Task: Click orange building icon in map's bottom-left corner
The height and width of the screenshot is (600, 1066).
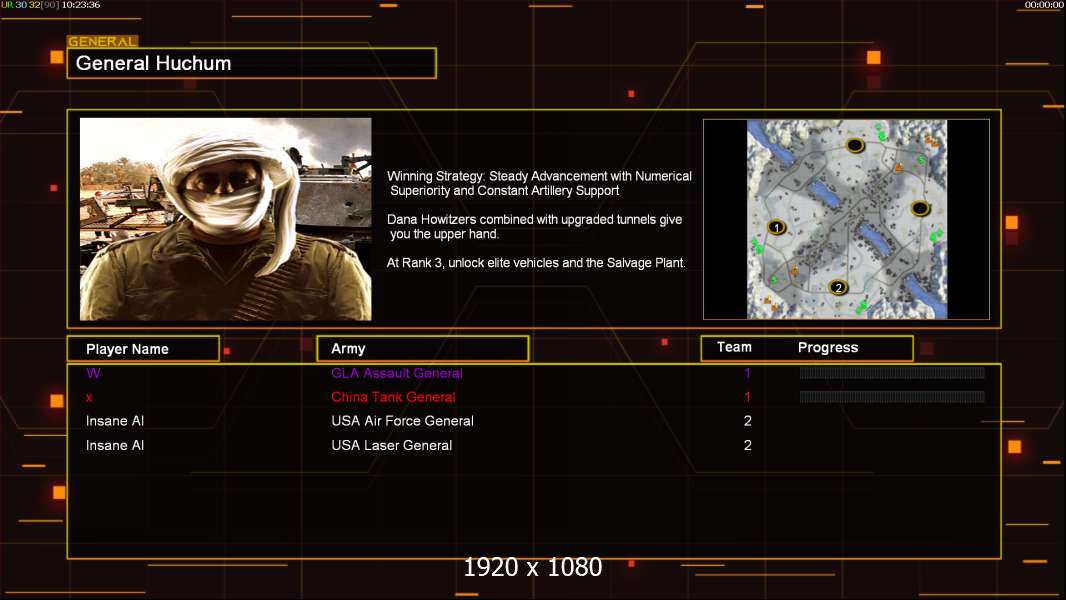Action: [x=767, y=300]
